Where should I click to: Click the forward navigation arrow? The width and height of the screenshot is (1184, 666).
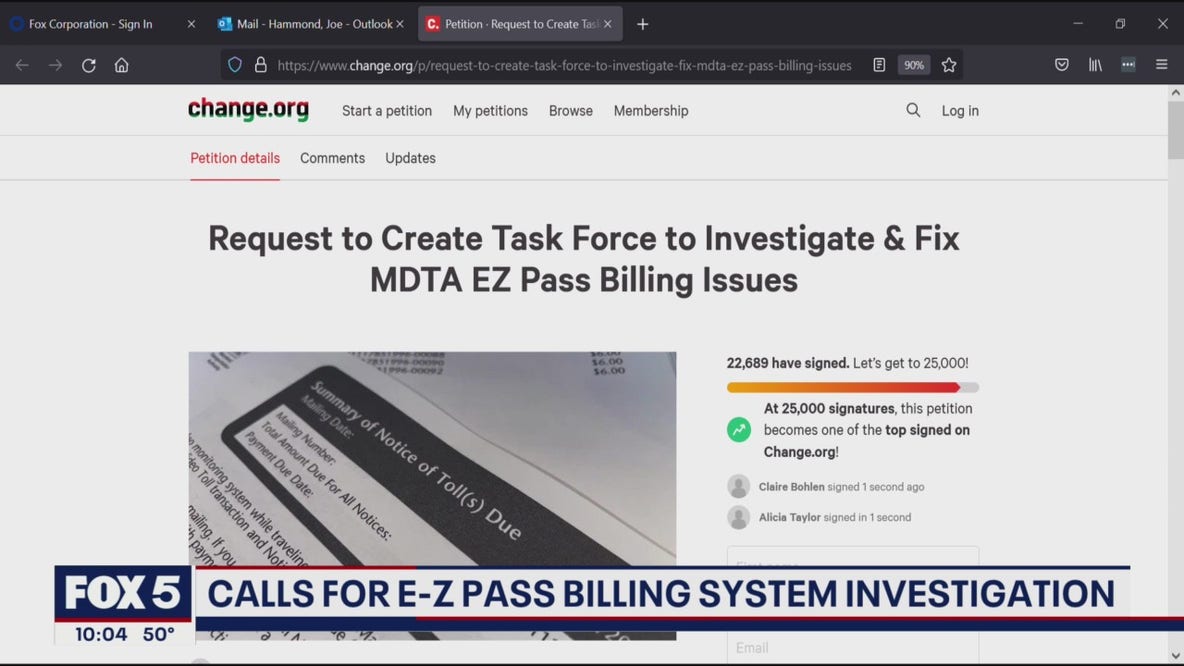[x=55, y=66]
